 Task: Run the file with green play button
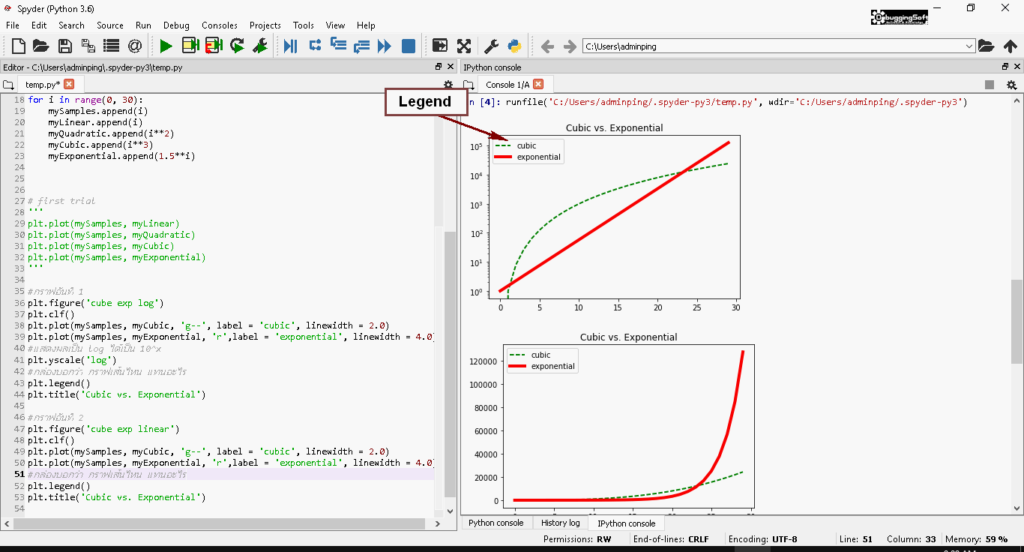coord(166,46)
